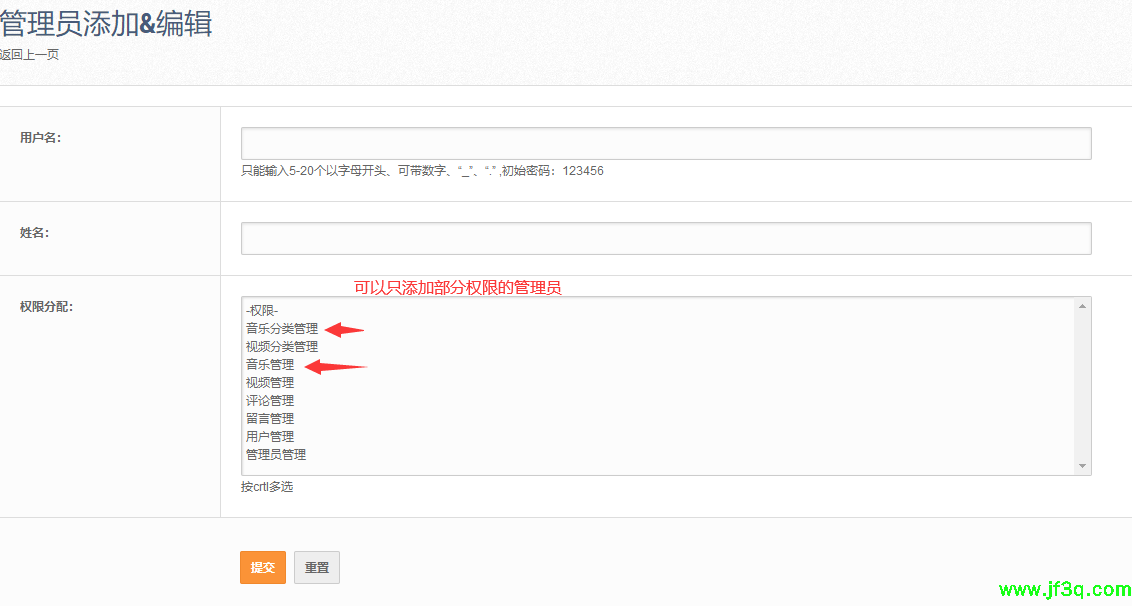Click the permission list scrollbar track
Viewport: 1132px width, 606px height.
1081,386
